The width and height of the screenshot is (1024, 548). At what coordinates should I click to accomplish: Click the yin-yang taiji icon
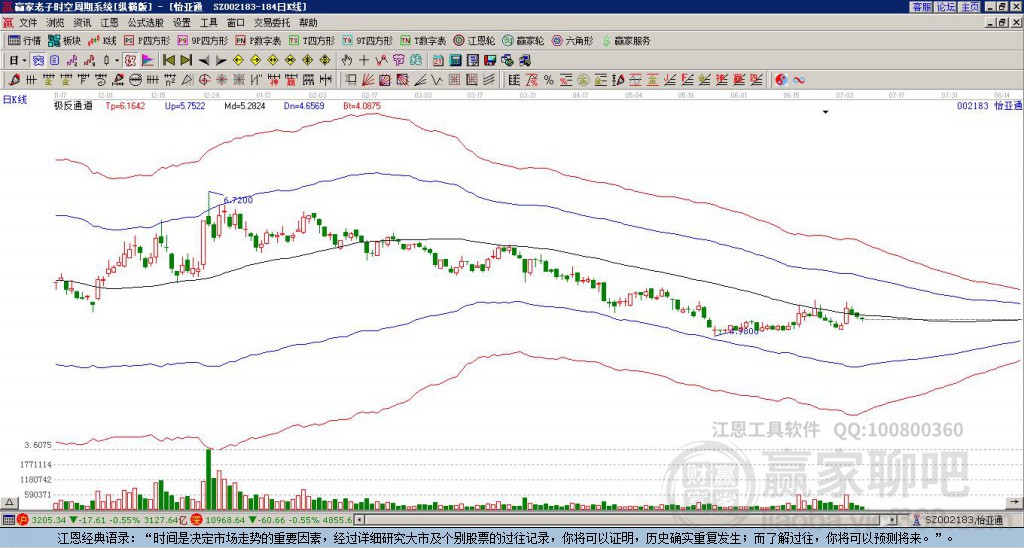click(781, 80)
